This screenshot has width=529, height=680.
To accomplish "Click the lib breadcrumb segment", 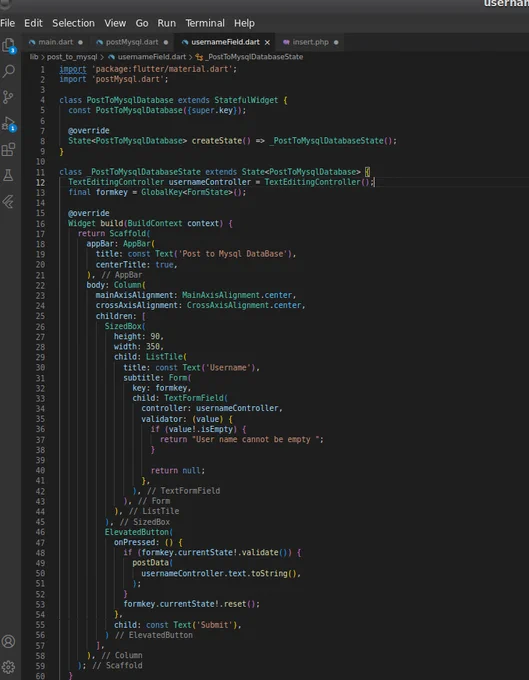I will point(34,57).
